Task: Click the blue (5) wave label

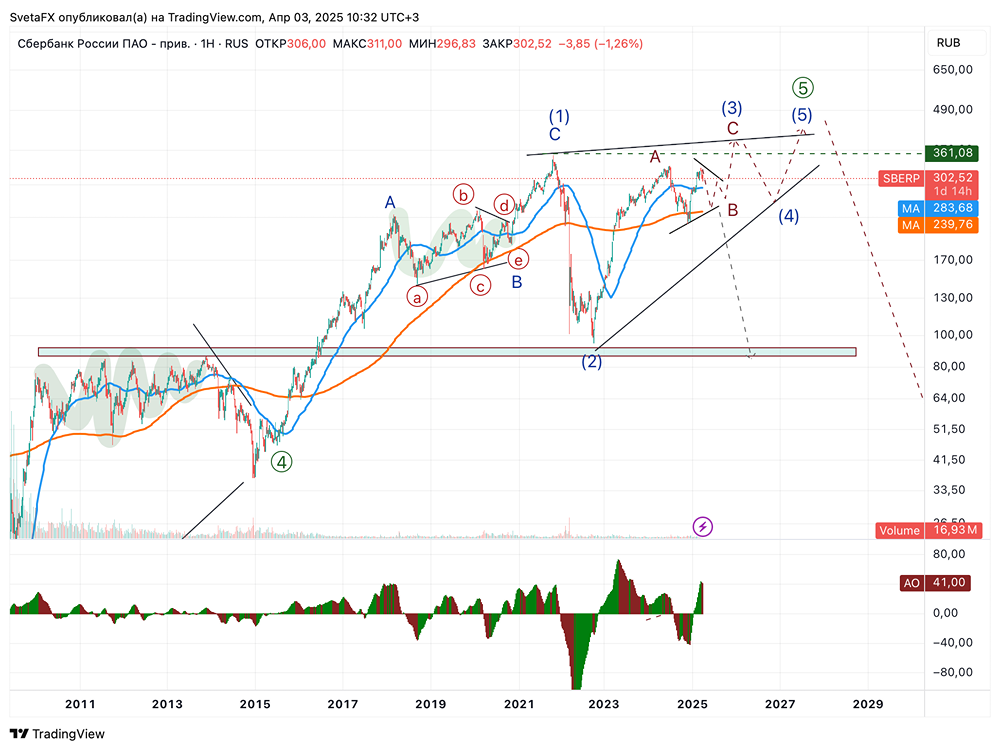Action: (x=802, y=115)
